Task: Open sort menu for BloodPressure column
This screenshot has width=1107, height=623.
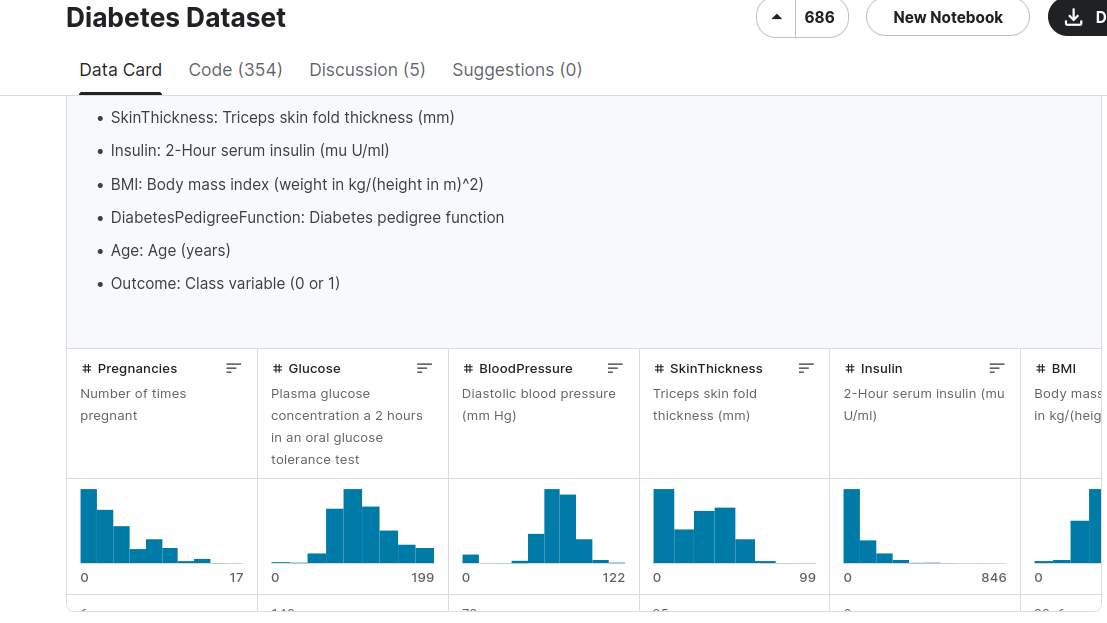Action: (x=615, y=368)
